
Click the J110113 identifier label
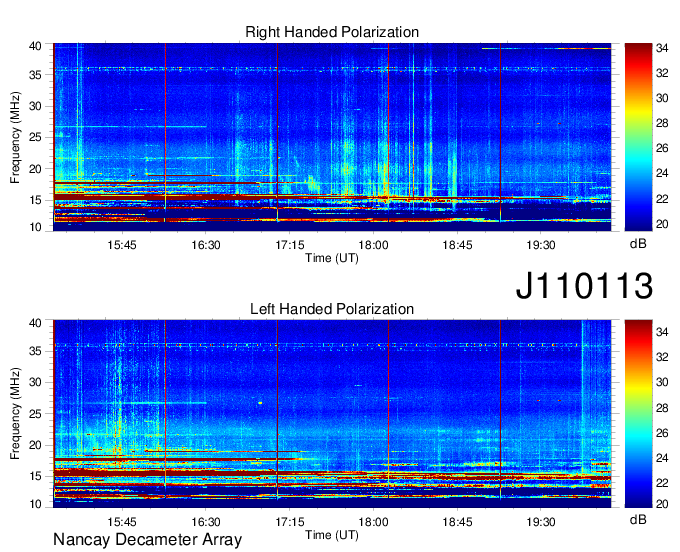coord(584,286)
